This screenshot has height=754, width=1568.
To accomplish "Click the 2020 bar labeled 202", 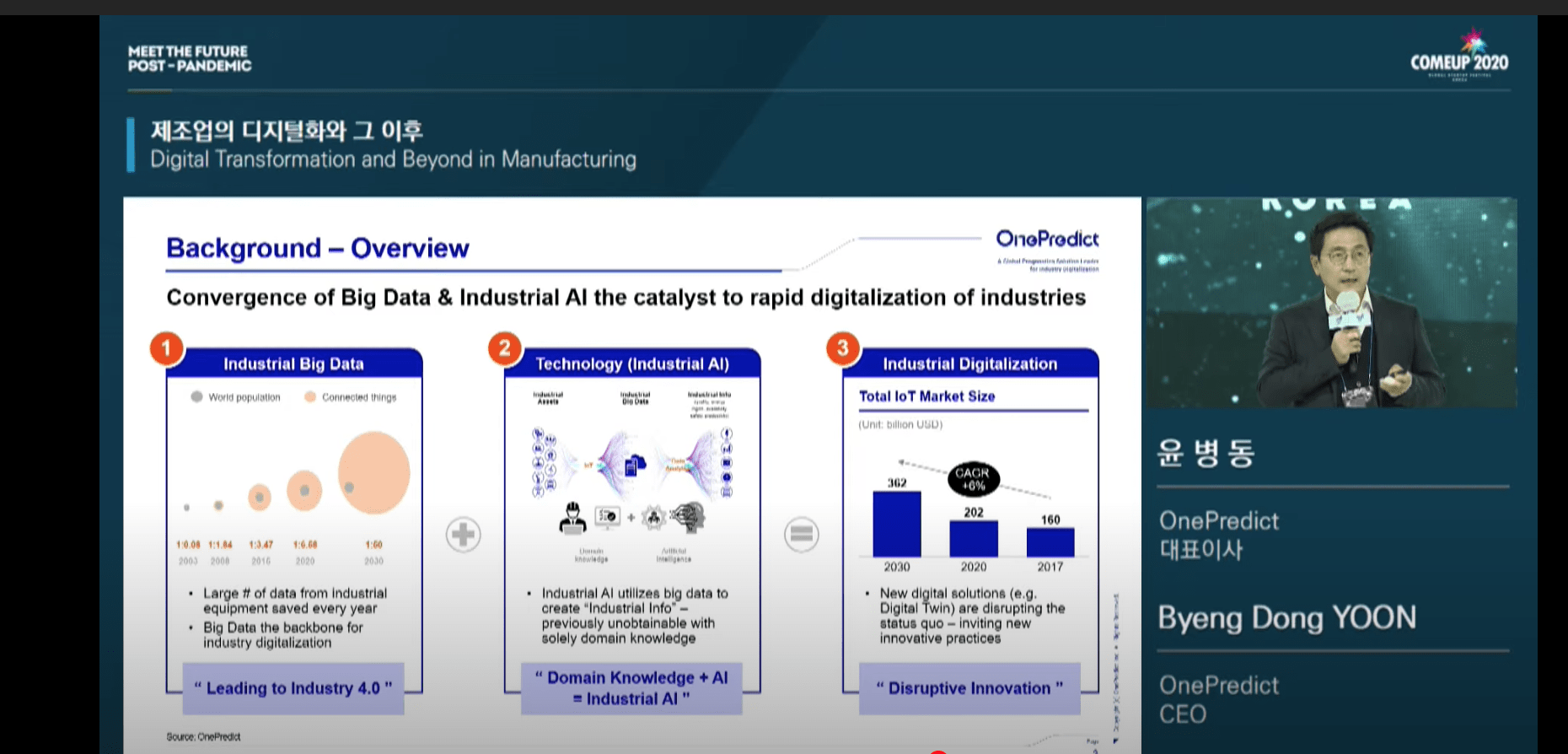I will 974,538.
